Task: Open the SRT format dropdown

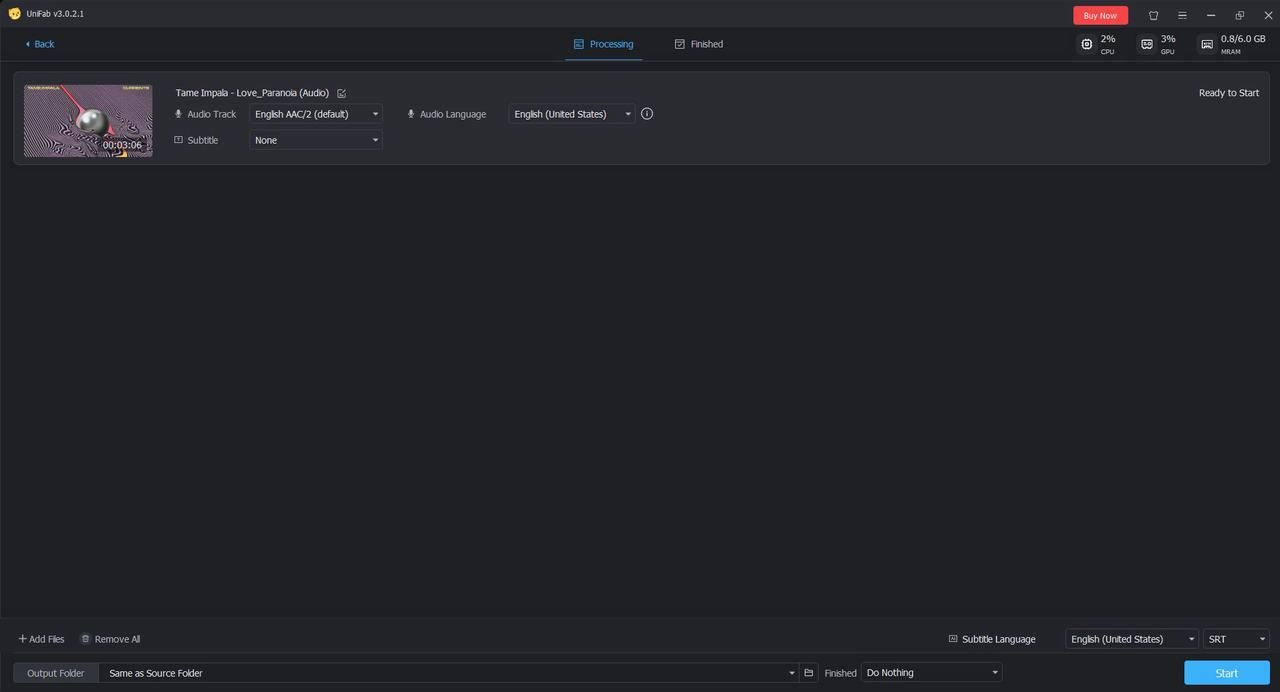Action: [1236, 639]
